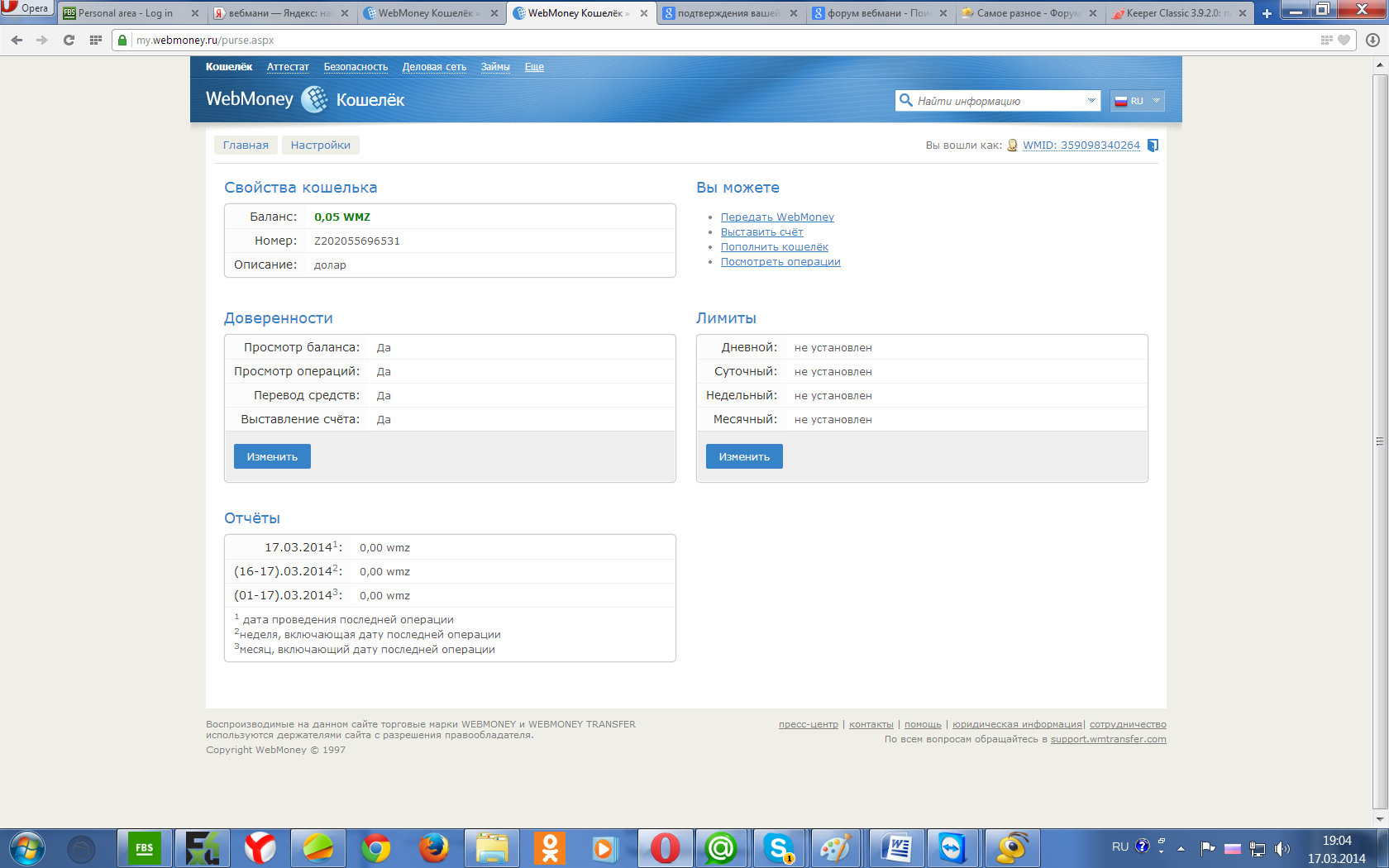Image resolution: width=1389 pixels, height=868 pixels.
Task: Open Google Chrome from taskbar
Action: pos(375,848)
